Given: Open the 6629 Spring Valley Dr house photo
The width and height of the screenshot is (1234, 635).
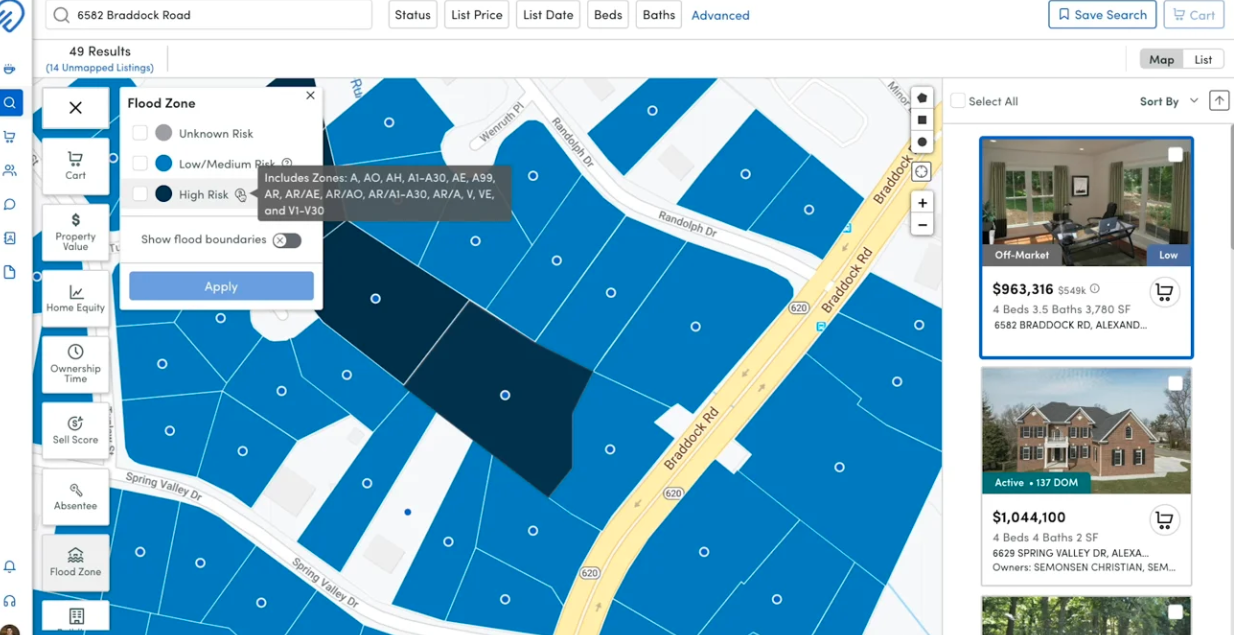Looking at the screenshot, I should point(1086,430).
